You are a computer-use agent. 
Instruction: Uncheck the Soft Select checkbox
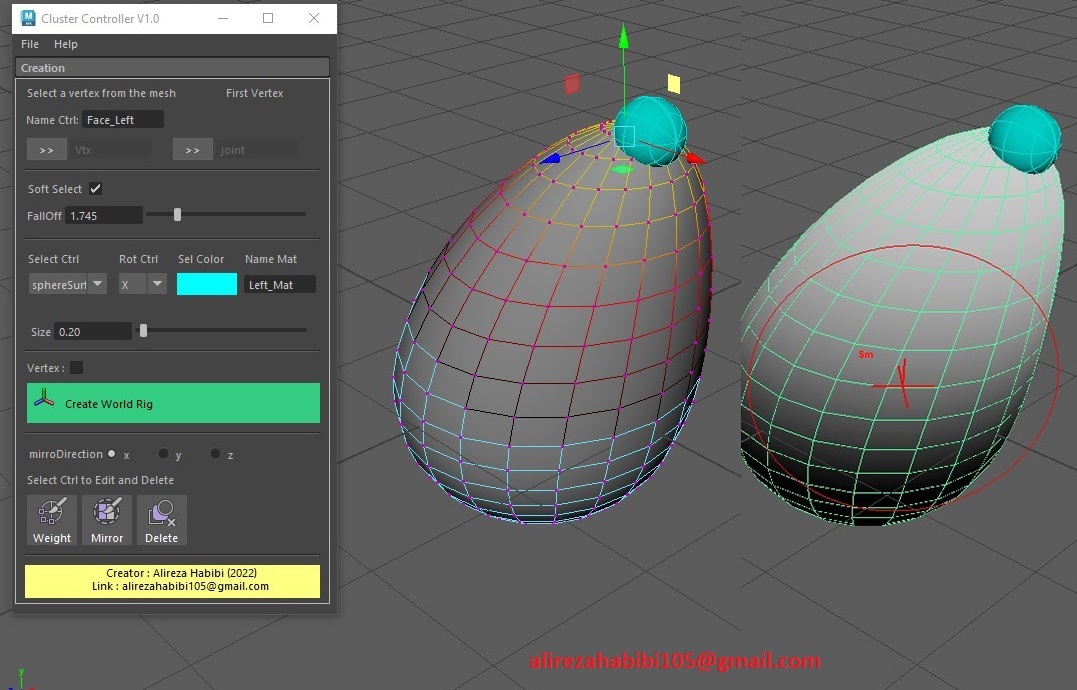coord(95,188)
